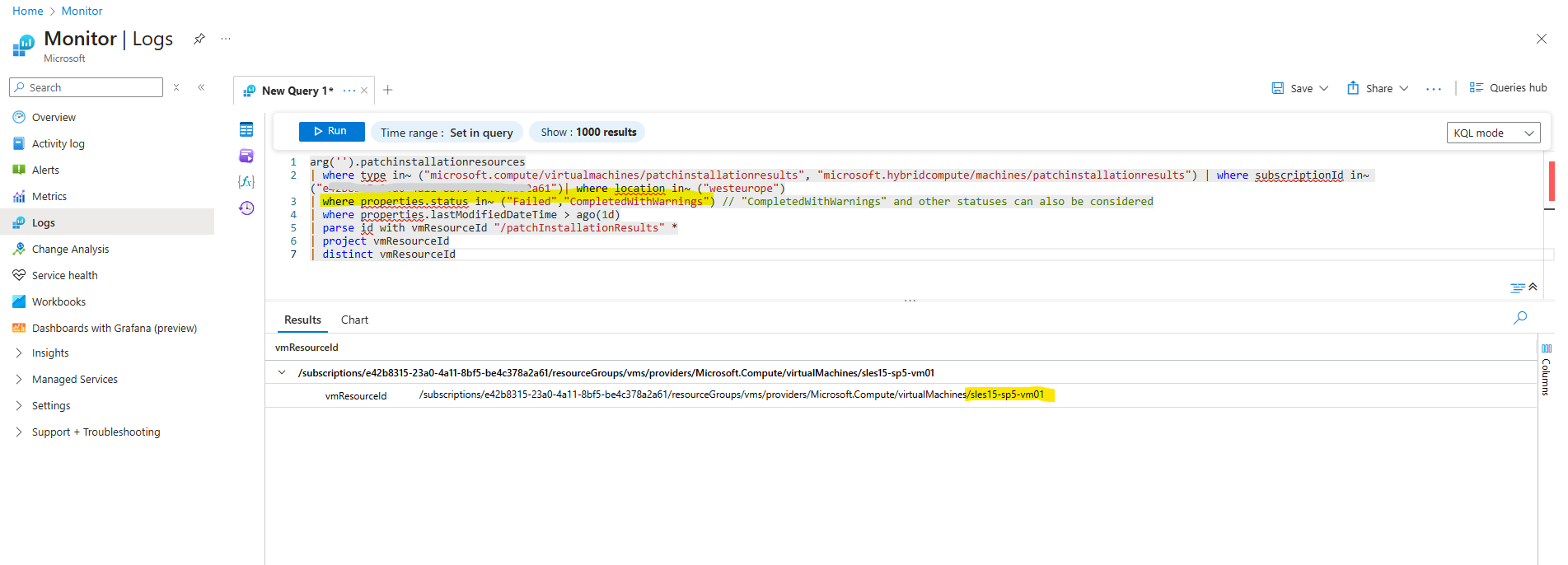
Task: Open the Query history icon
Action: point(246,208)
